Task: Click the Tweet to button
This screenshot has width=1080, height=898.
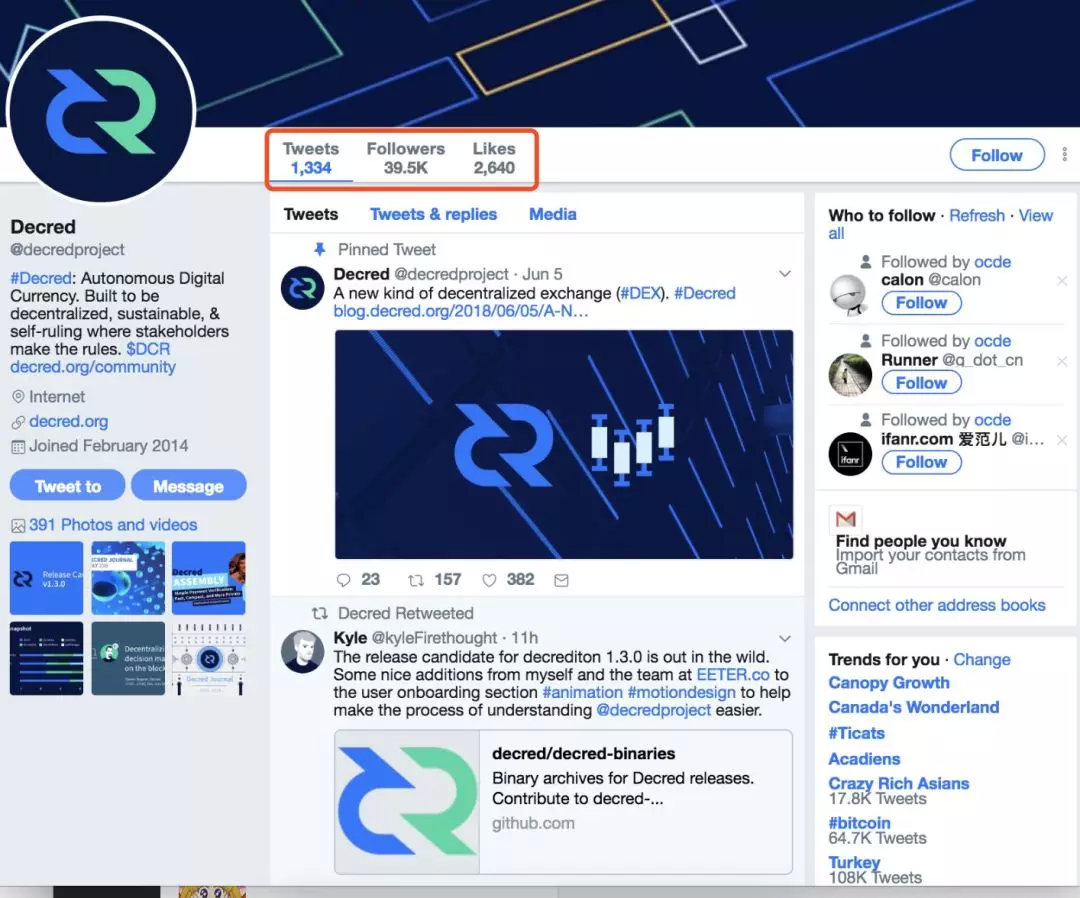Action: tap(68, 486)
